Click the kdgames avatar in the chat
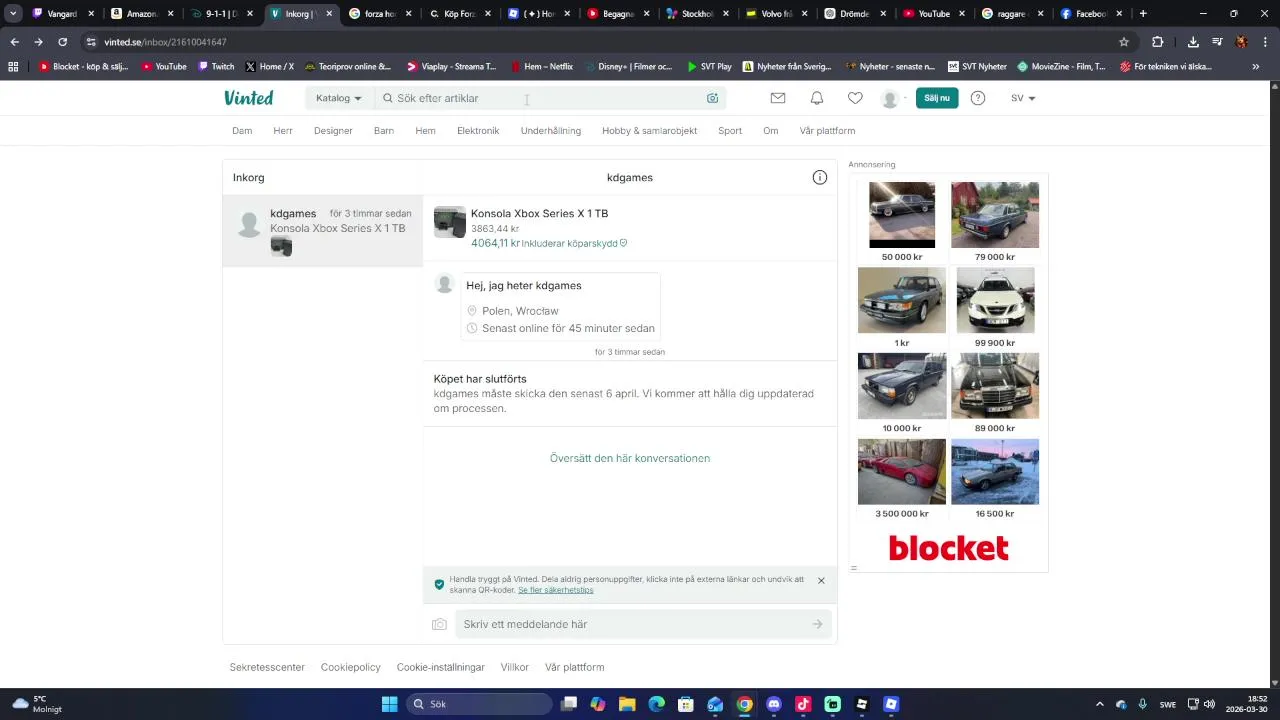1280x720 pixels. pyautogui.click(x=445, y=284)
